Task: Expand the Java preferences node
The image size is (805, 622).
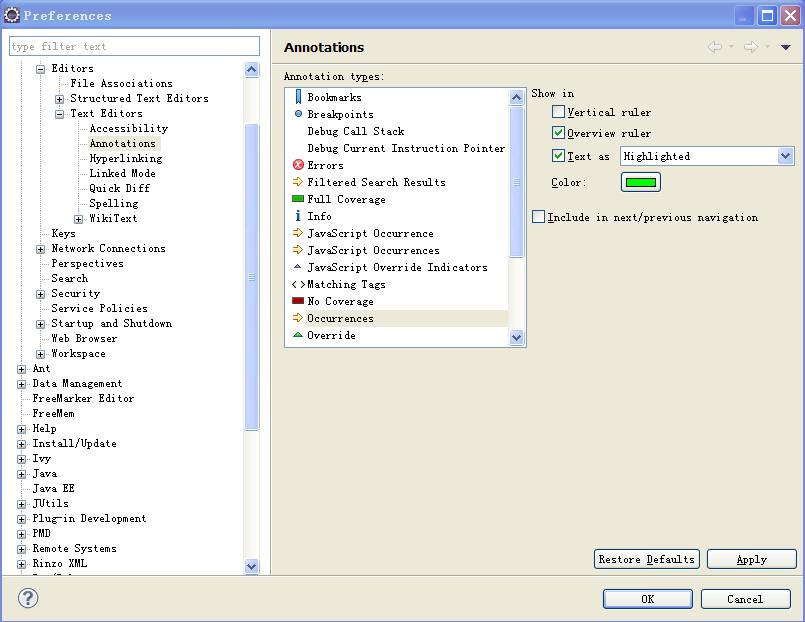Action: point(22,474)
